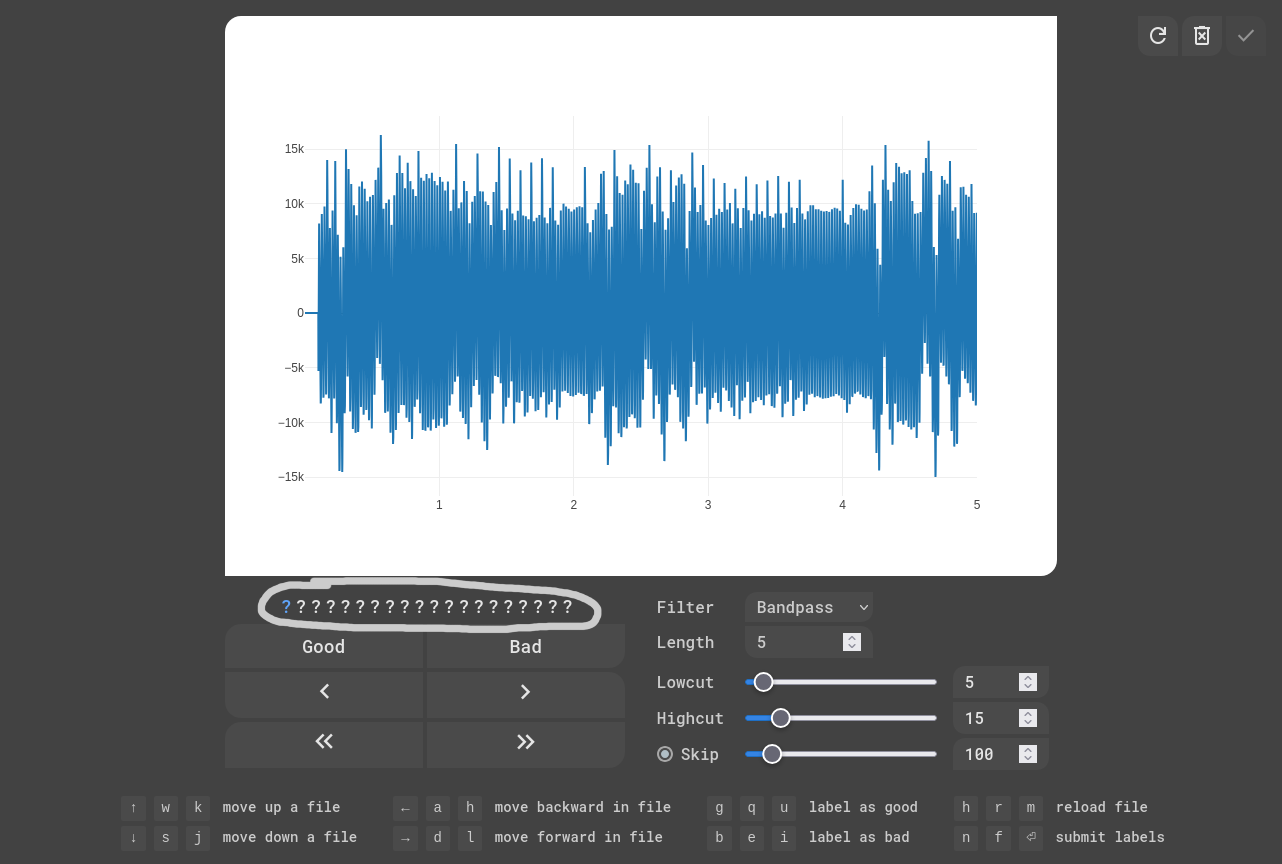
Task: Click the Skip slider handle
Action: [x=772, y=754]
